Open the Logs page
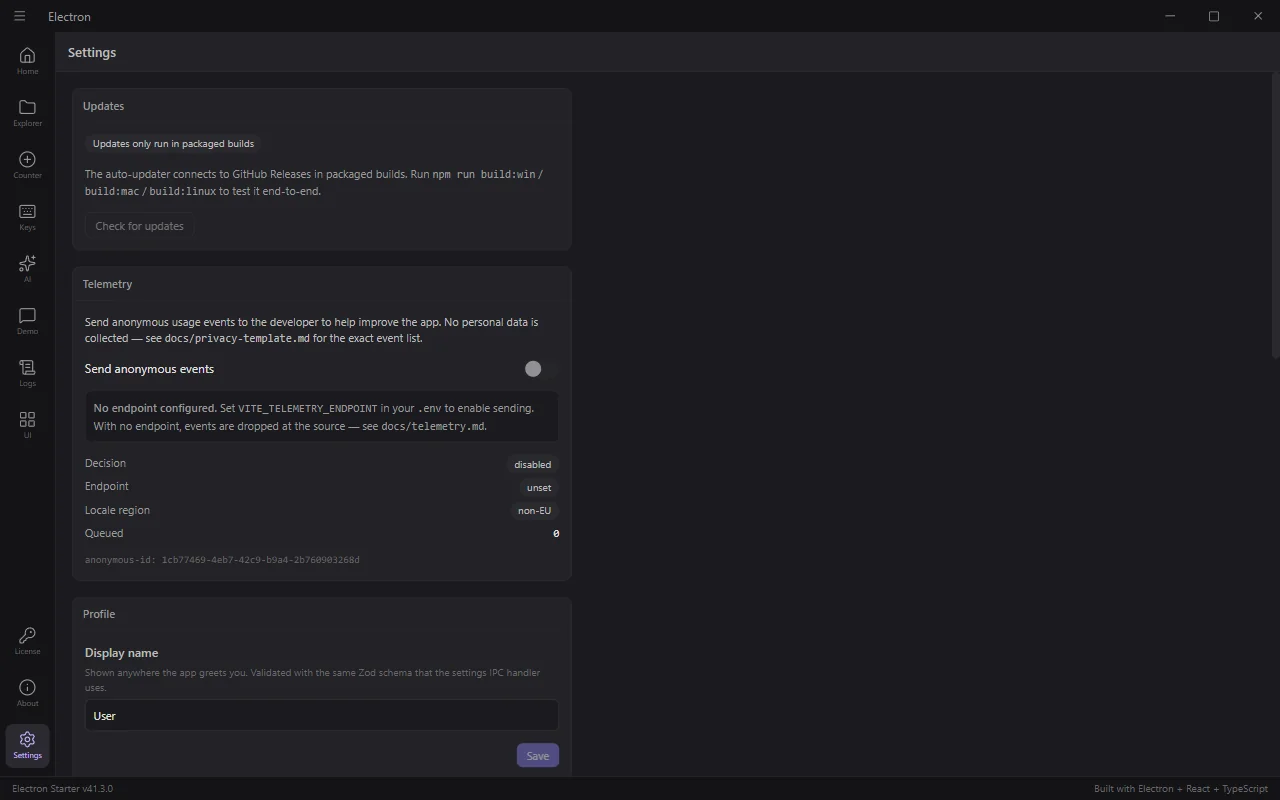The image size is (1280, 800). coord(27,373)
